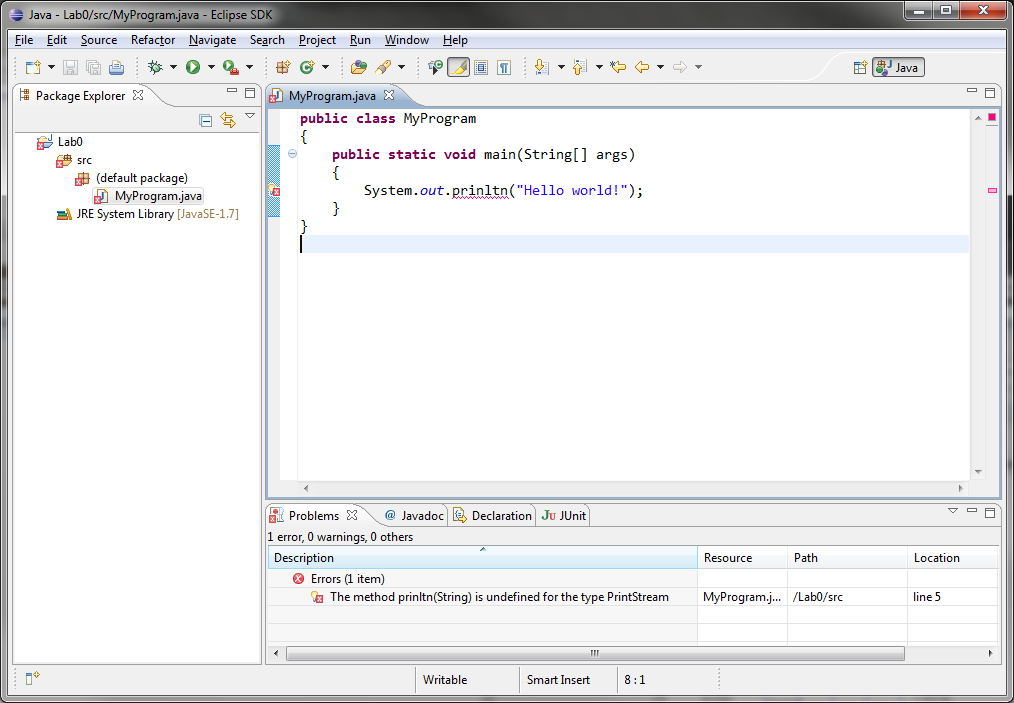Screen dimensions: 1014x703
Task: Open Package Explorer view menu triangle
Action: 250,116
